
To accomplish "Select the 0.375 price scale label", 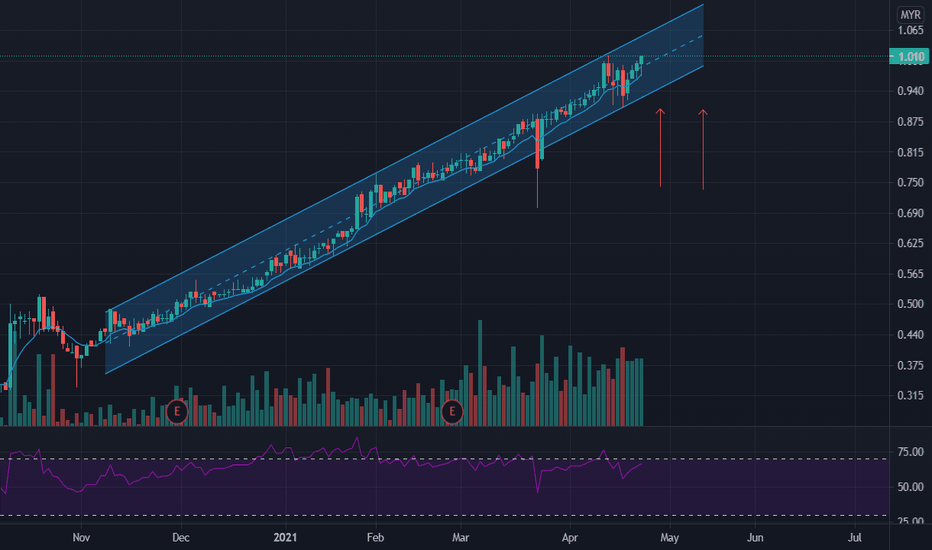I will pos(911,365).
